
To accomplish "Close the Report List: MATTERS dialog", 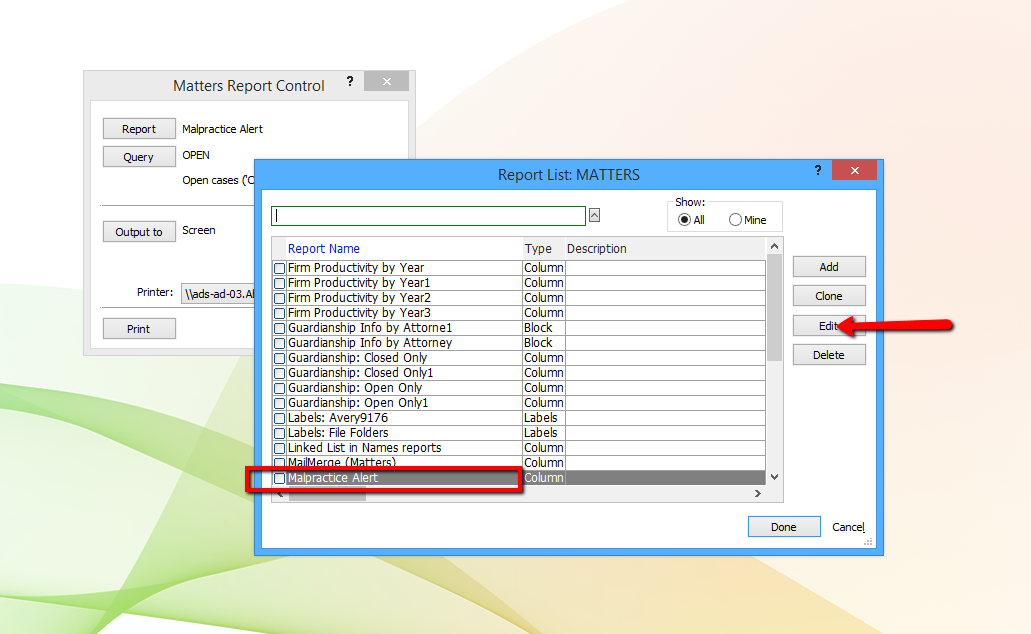I will point(854,170).
